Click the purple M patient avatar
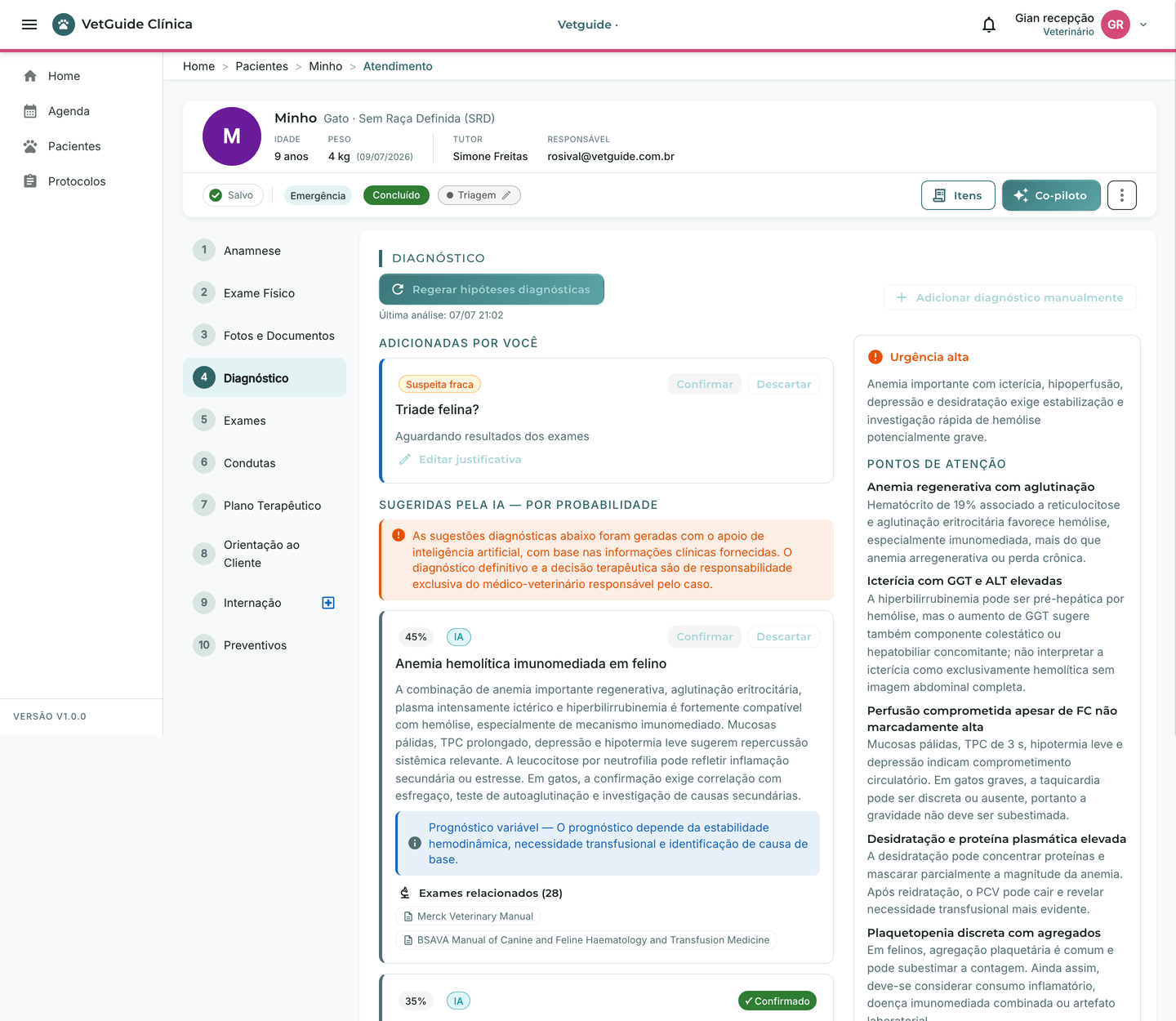Image resolution: width=1176 pixels, height=1021 pixels. 232,136
